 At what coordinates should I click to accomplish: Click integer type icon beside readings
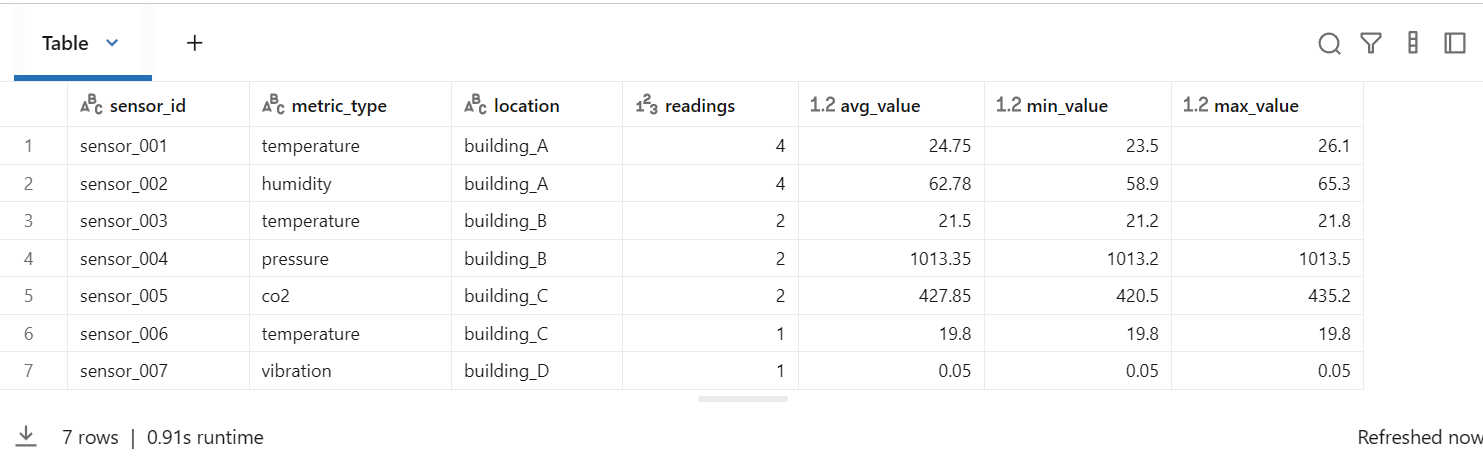click(x=646, y=105)
